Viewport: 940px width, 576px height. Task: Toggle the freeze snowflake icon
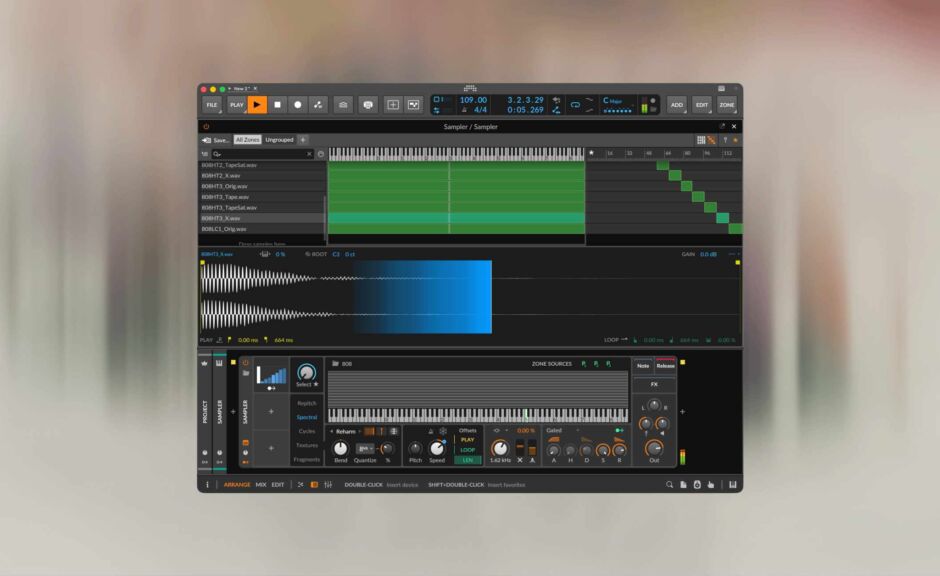443,431
